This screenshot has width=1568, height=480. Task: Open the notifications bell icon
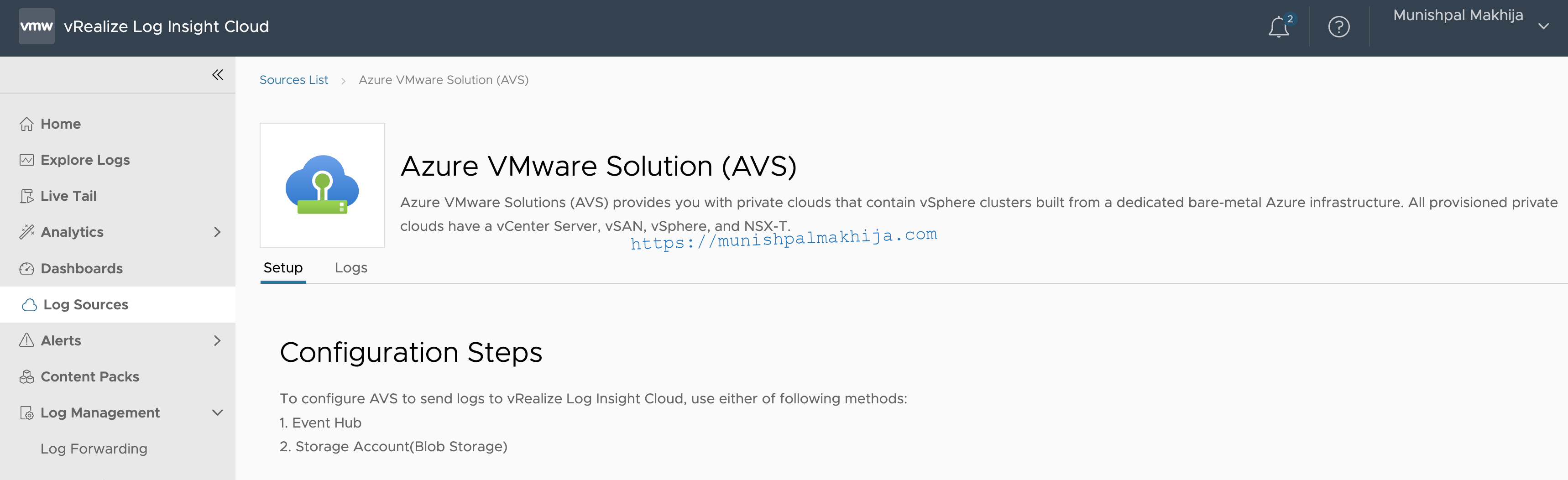click(1278, 27)
